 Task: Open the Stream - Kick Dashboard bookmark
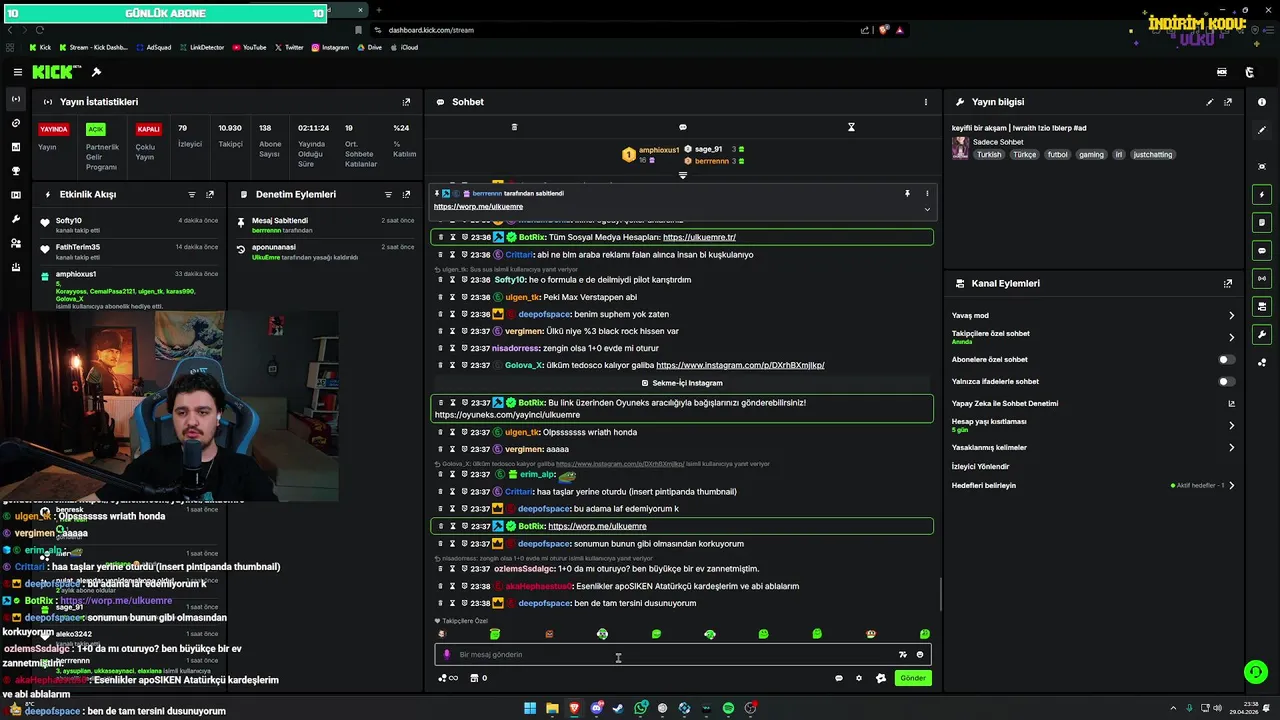tap(93, 47)
